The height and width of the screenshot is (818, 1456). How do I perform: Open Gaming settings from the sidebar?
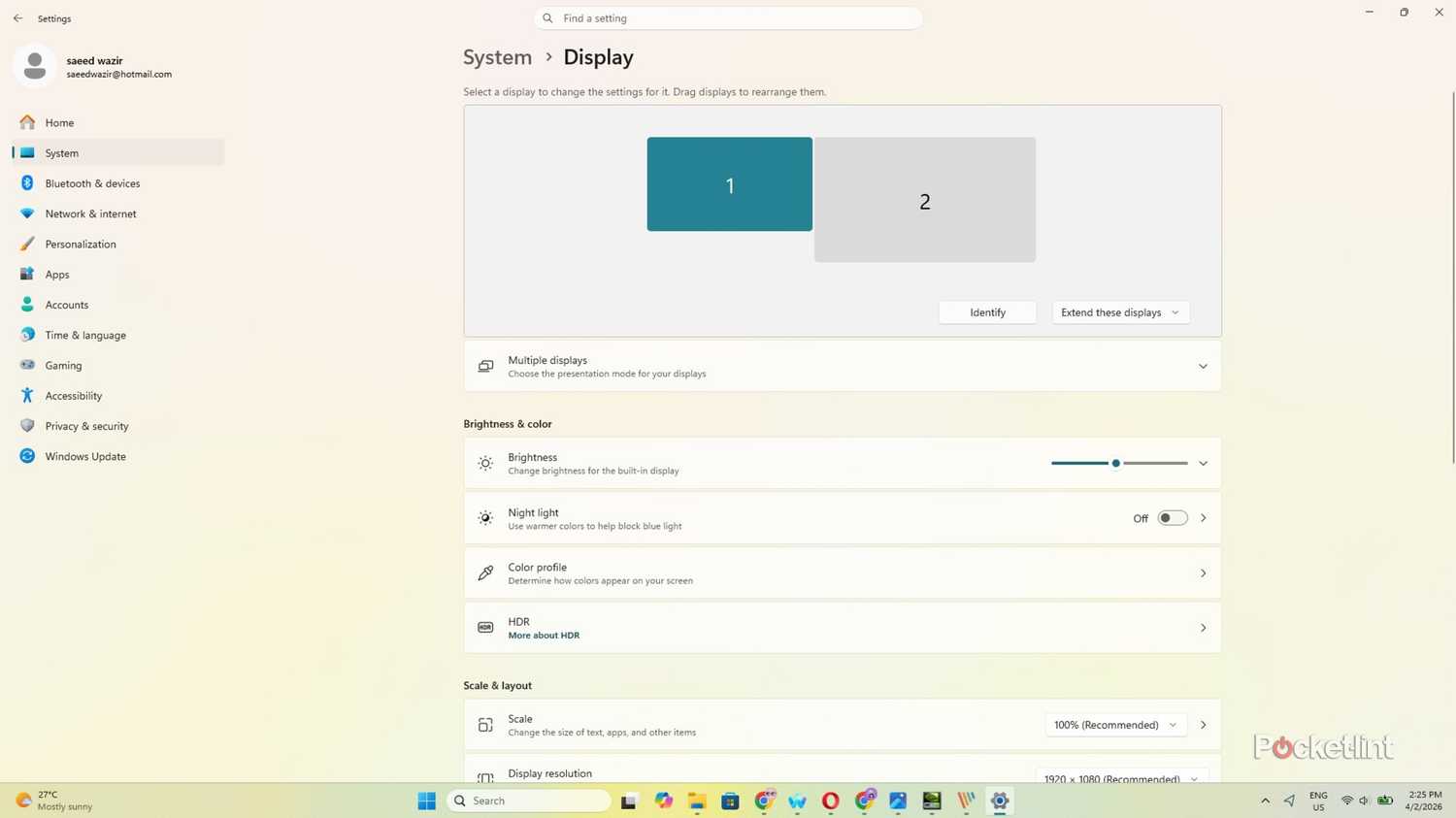point(63,365)
